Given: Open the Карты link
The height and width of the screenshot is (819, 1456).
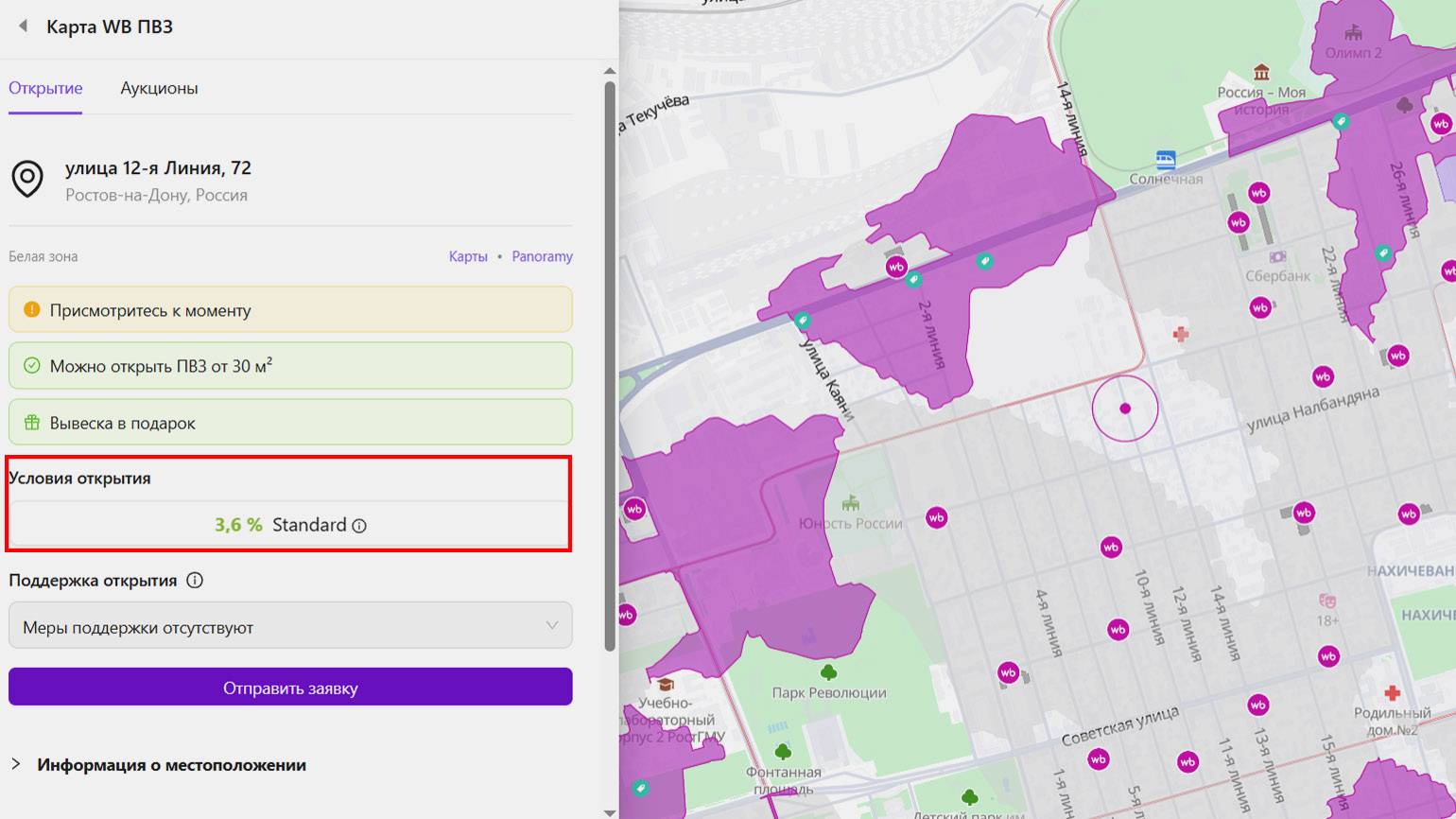Looking at the screenshot, I should 468,256.
